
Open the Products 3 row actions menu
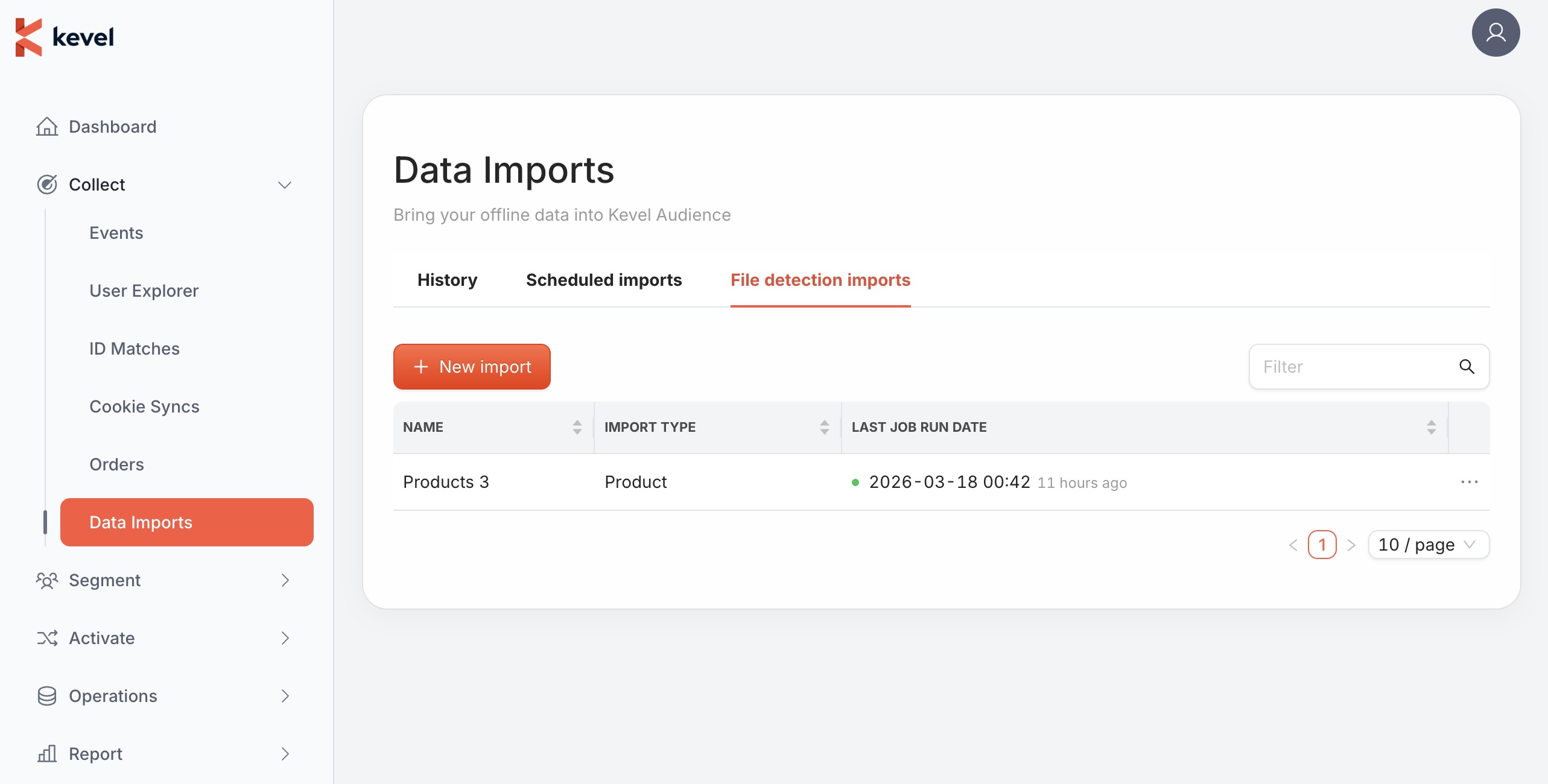1469,482
